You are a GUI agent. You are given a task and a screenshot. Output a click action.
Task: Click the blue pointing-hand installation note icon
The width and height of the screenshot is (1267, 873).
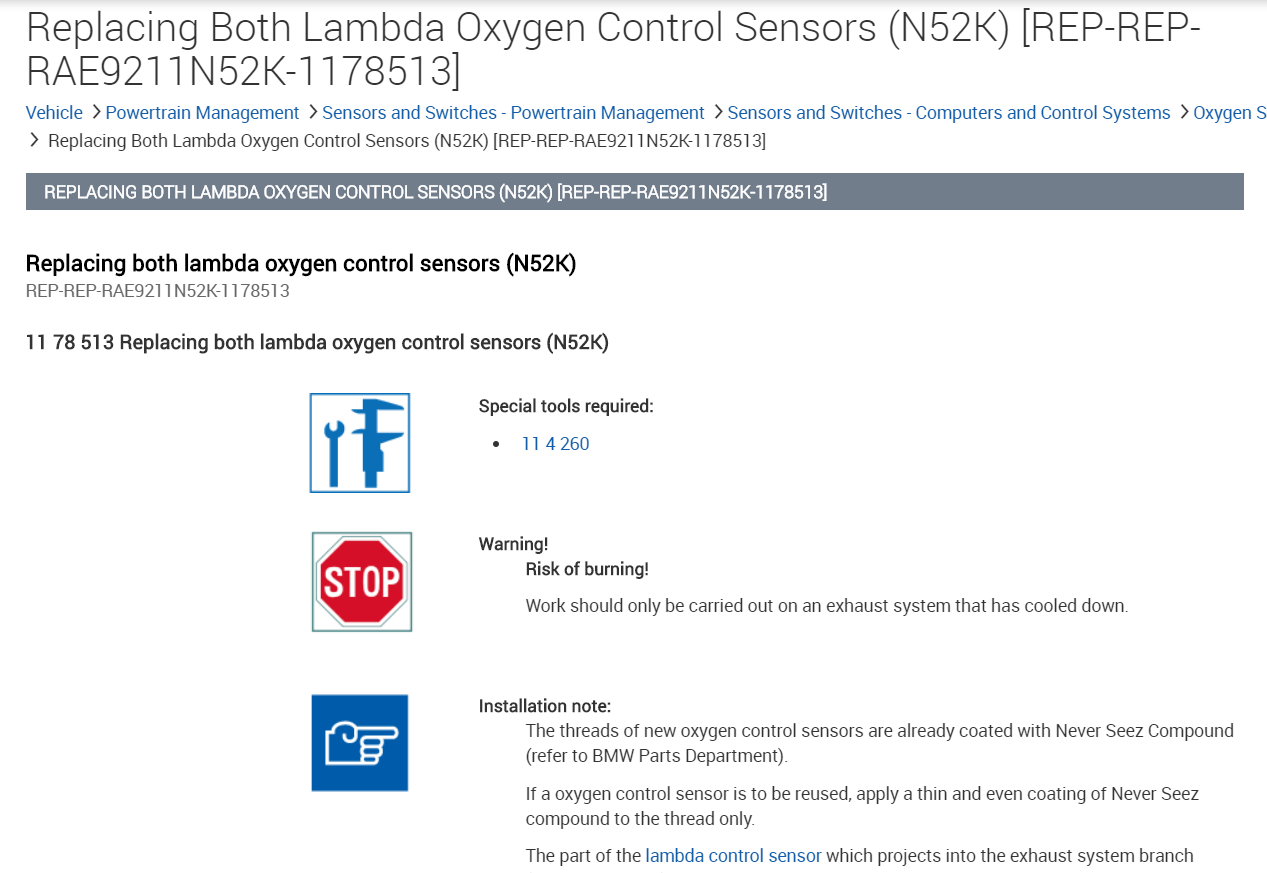coord(360,743)
